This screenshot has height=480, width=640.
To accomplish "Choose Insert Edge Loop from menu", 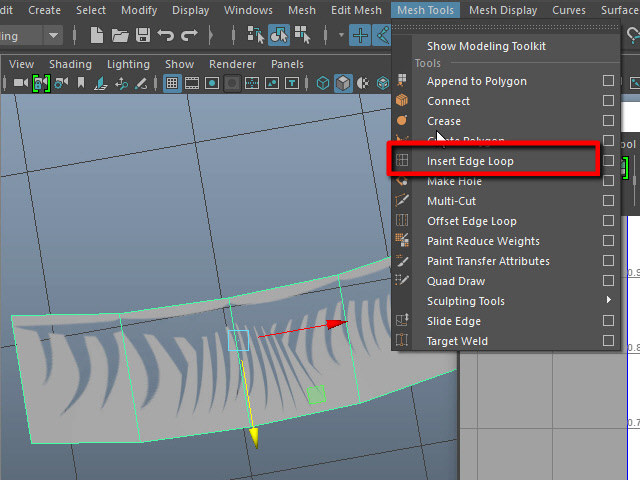I will point(470,161).
